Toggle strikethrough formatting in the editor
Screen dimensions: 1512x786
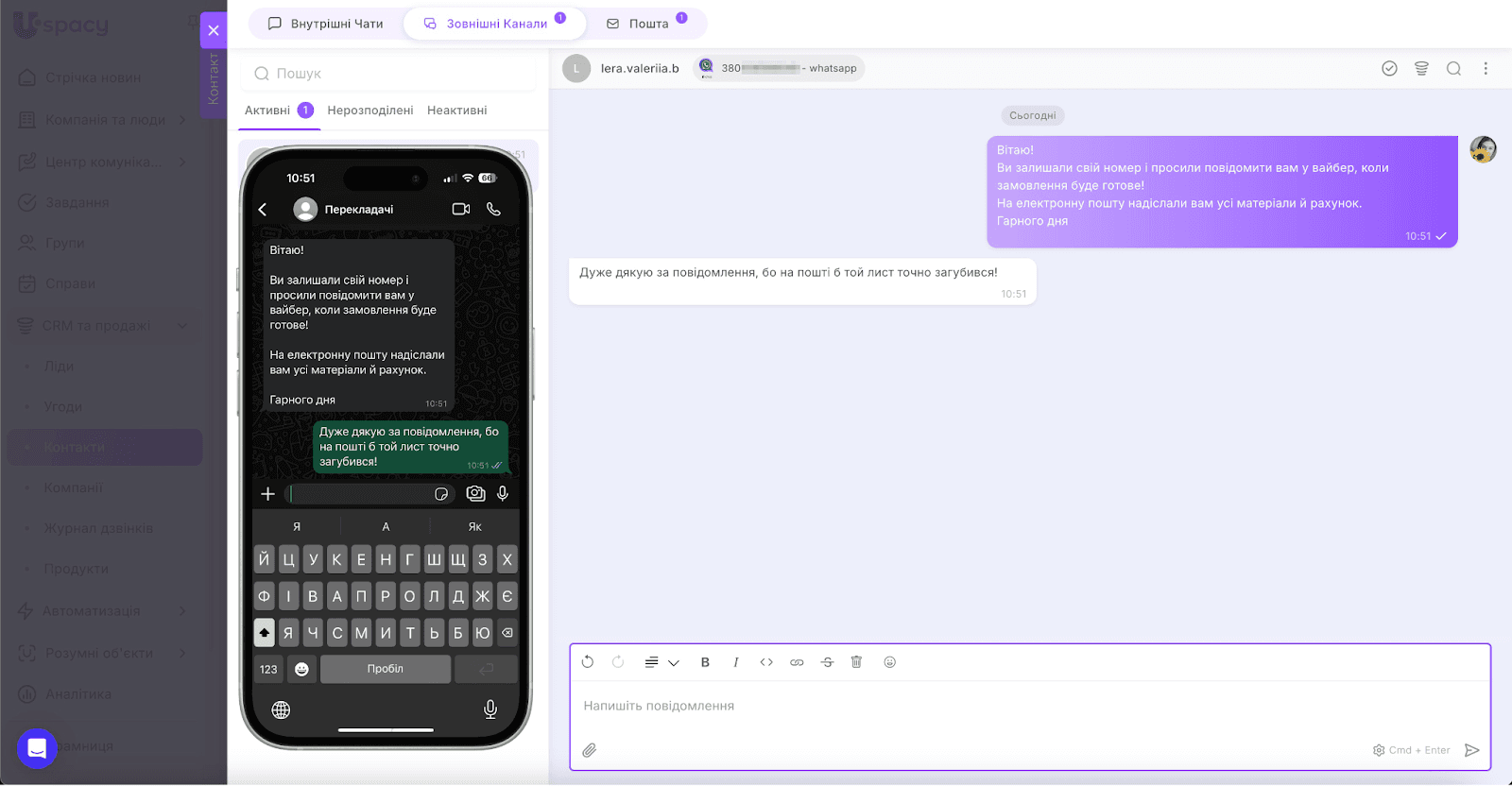pos(827,662)
